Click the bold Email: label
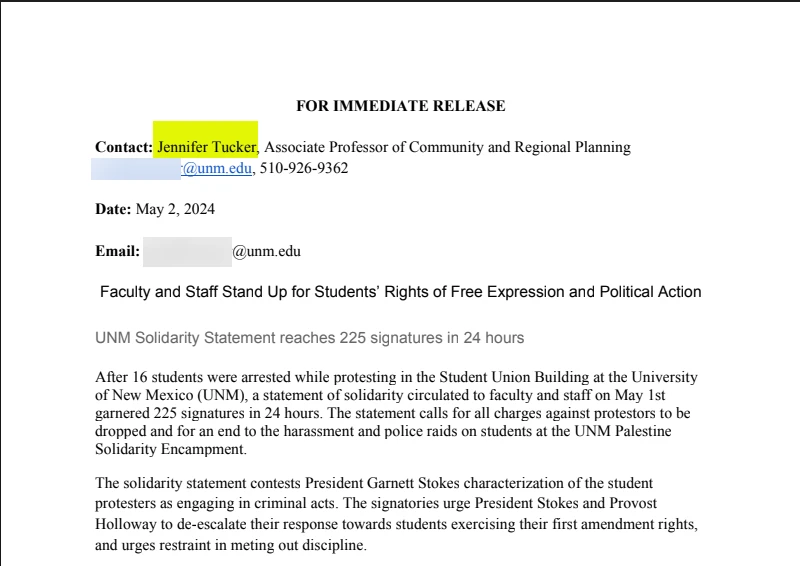This screenshot has width=800, height=566. coord(117,251)
